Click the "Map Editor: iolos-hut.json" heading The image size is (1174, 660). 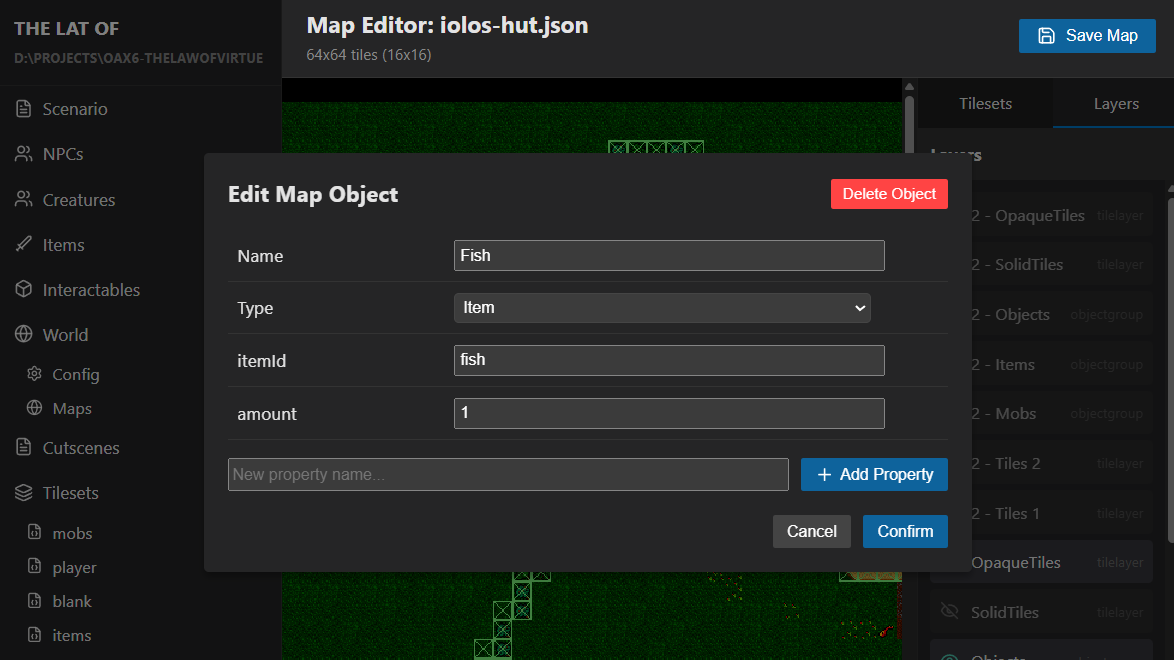tap(447, 25)
